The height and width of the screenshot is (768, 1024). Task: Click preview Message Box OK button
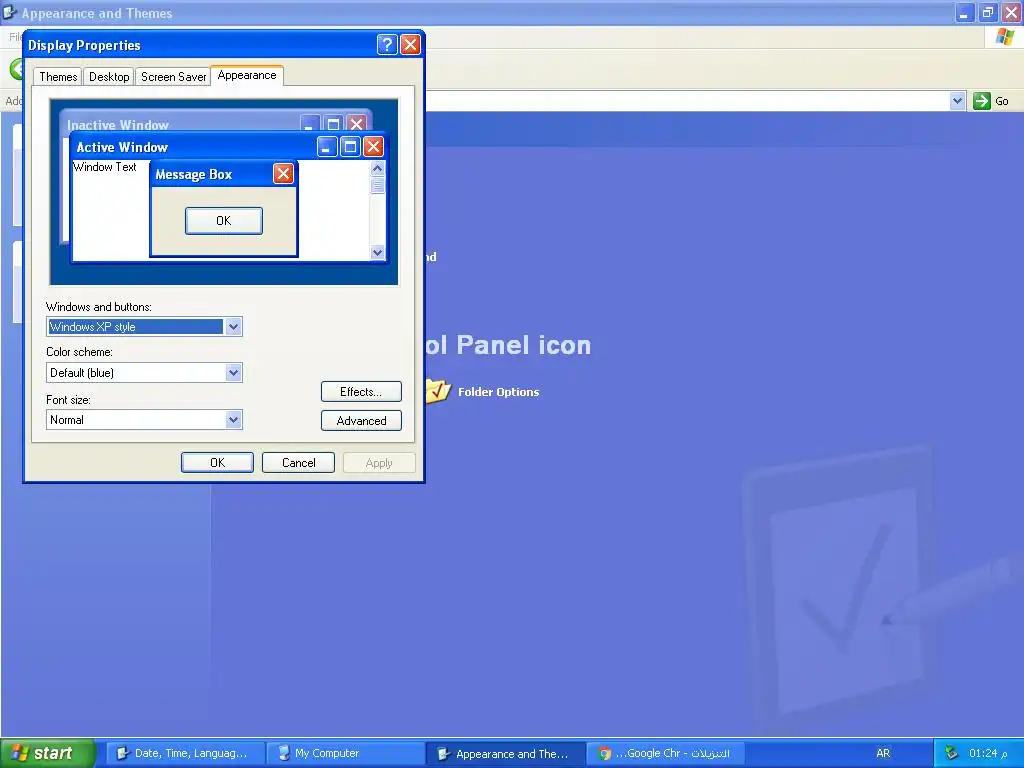pos(224,221)
